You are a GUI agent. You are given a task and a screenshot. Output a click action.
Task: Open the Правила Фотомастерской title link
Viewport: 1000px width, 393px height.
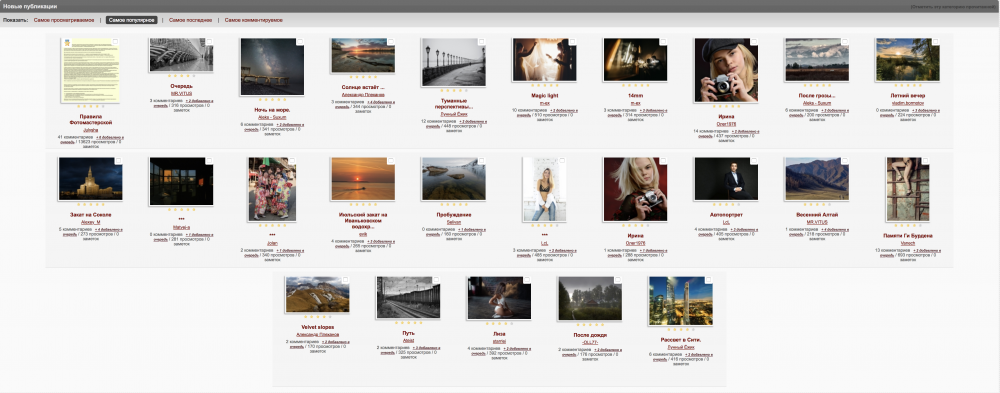[91, 119]
